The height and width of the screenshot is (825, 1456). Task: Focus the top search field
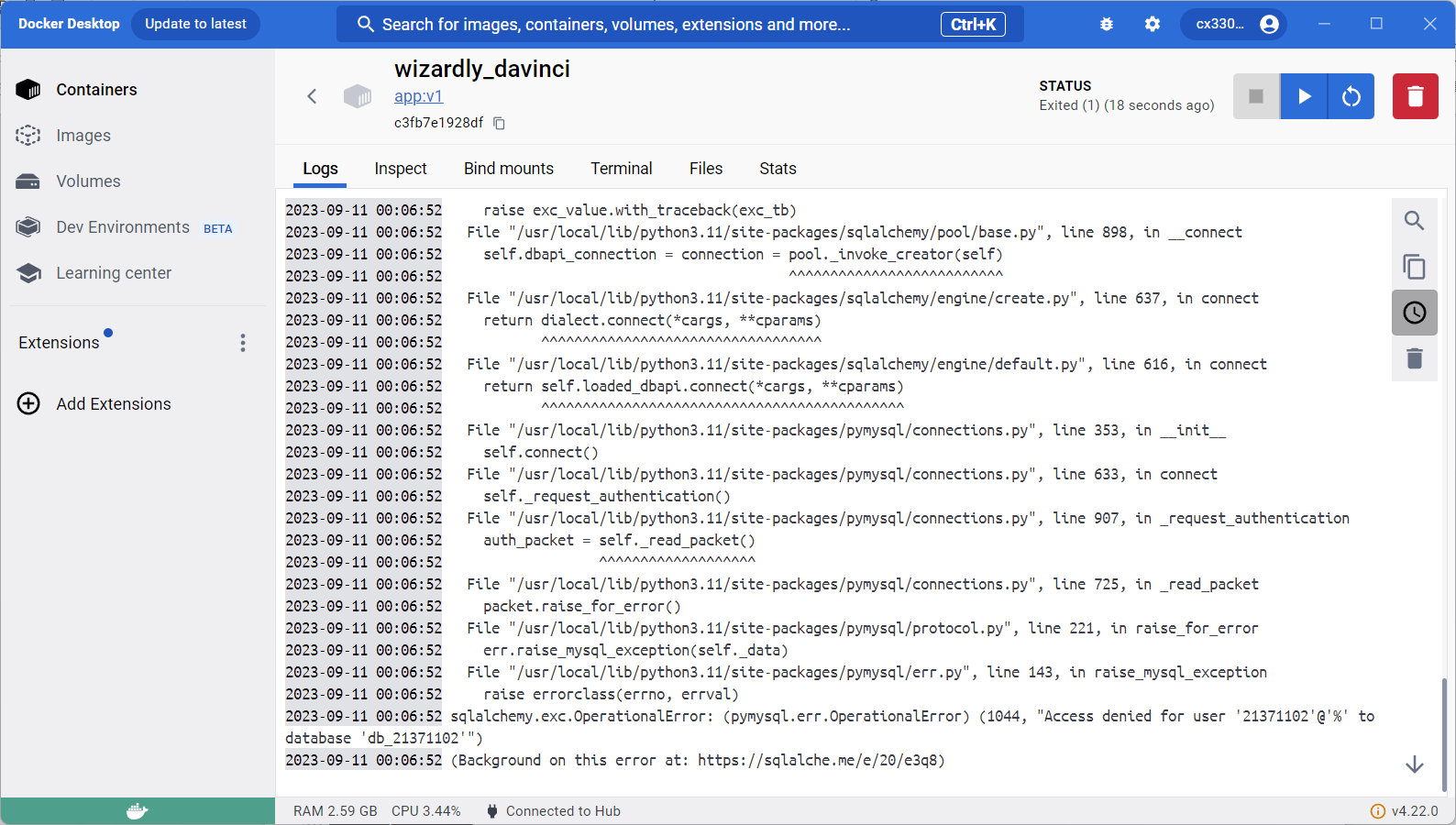tap(680, 25)
